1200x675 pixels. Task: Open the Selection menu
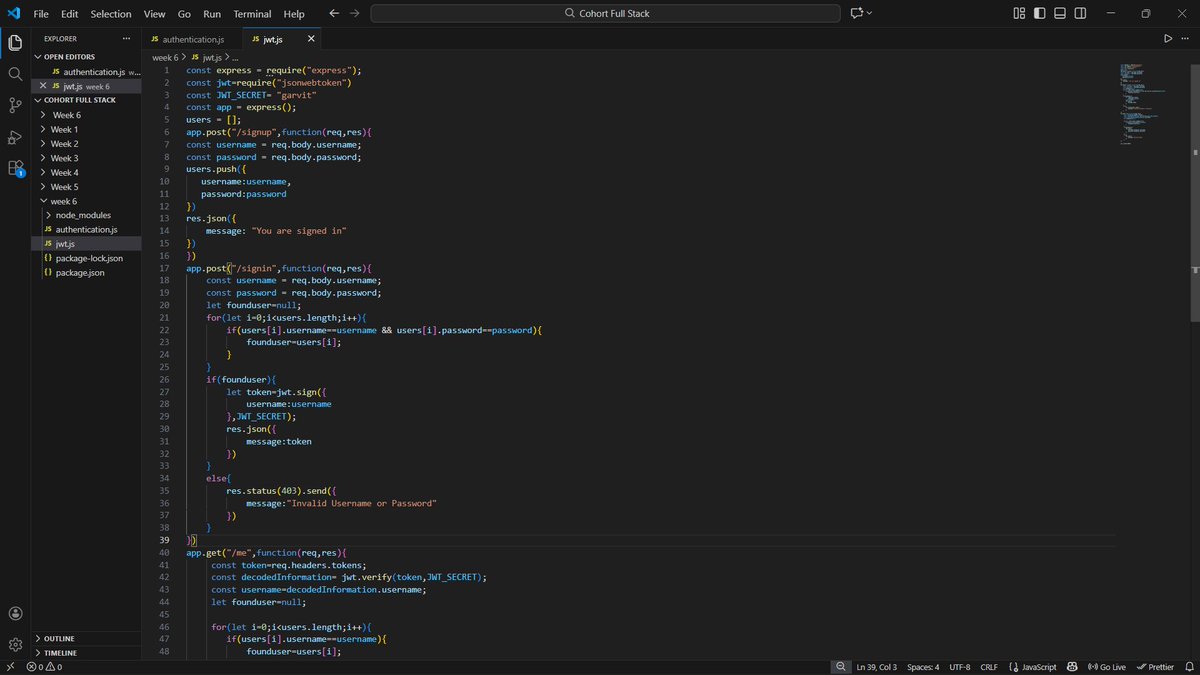(x=111, y=14)
